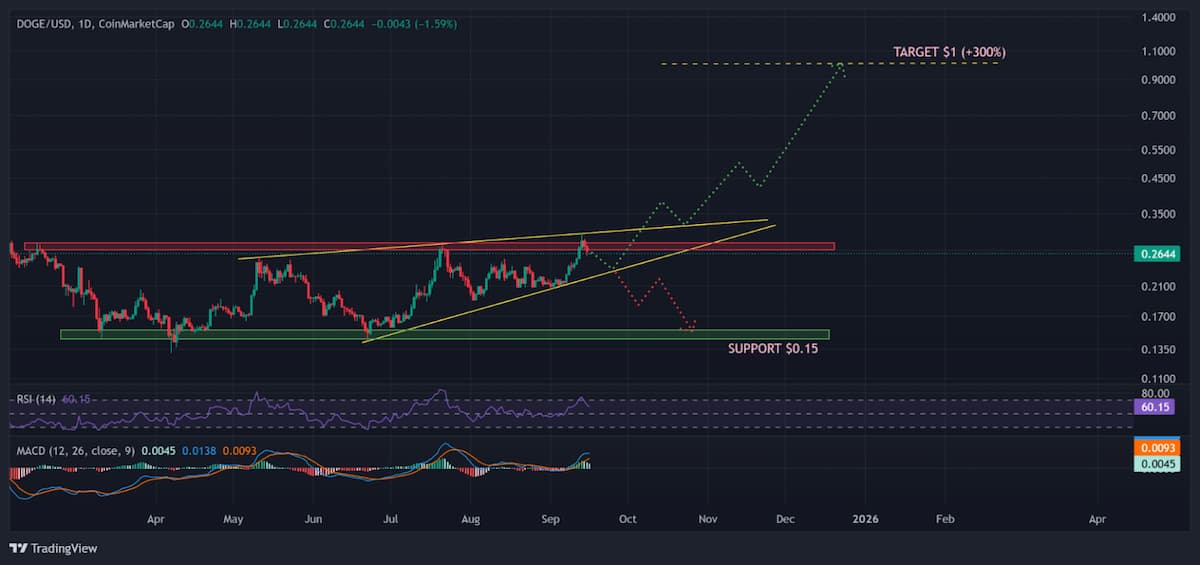Select the MACD (12, 26, close, 9) label
The height and width of the screenshot is (565, 1200).
pos(75,450)
